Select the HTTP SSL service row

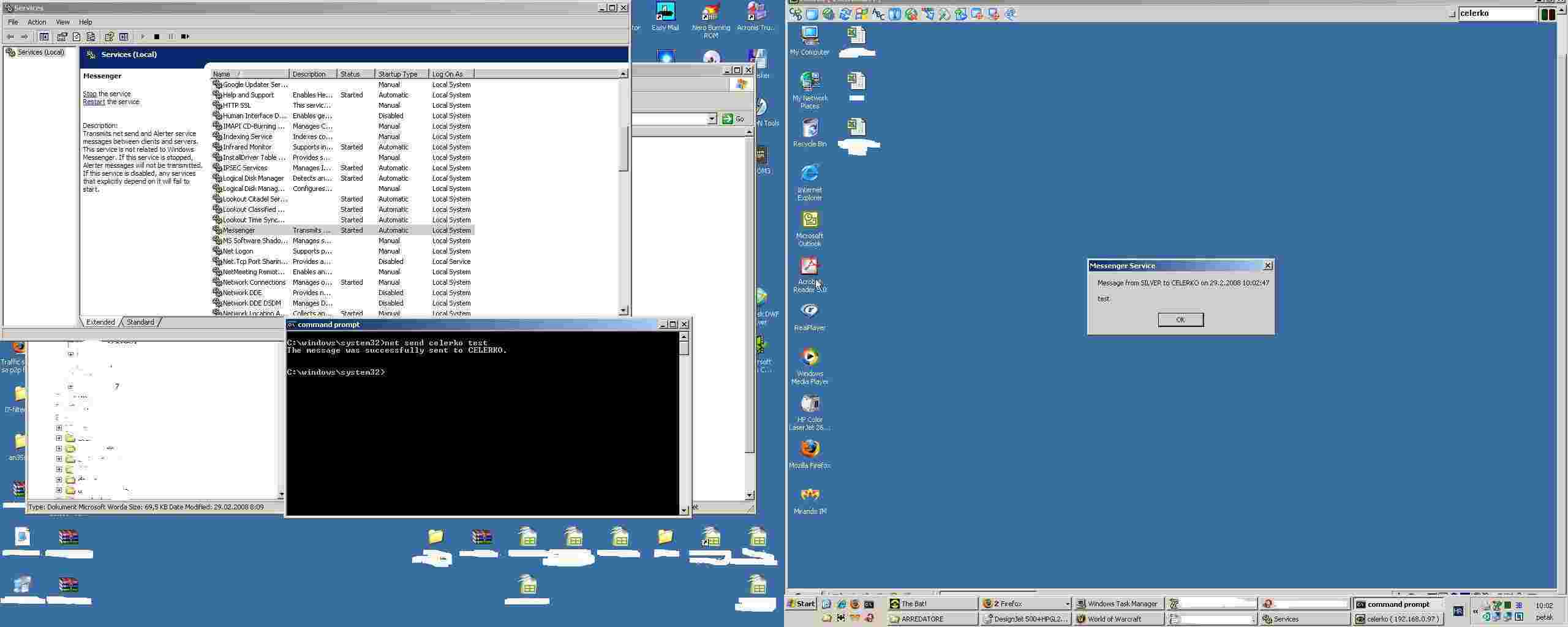click(x=342, y=105)
